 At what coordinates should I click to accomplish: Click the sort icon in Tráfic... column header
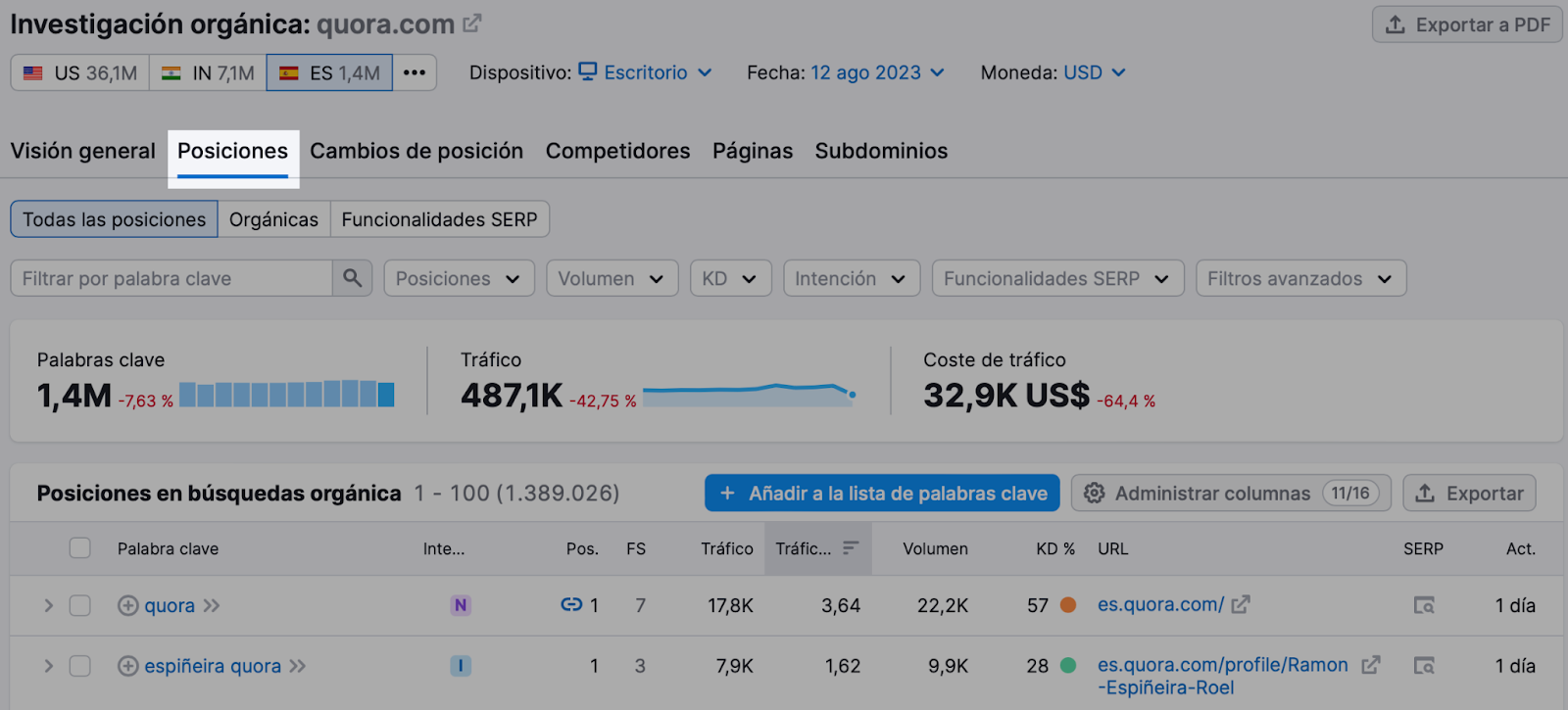pos(851,547)
